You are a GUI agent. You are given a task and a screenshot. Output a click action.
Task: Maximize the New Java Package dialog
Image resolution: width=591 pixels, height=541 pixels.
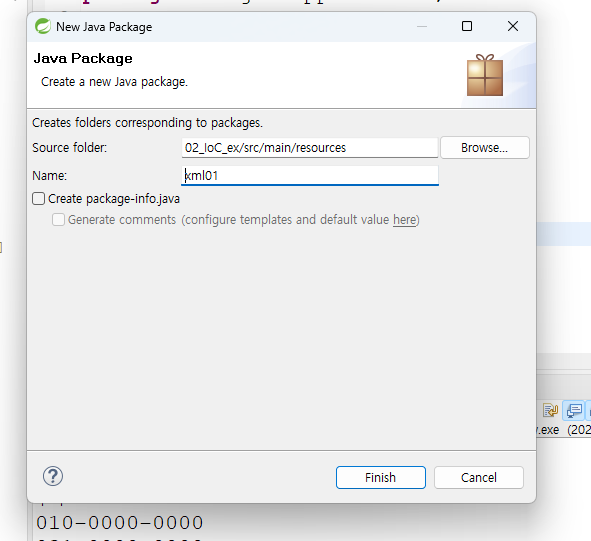click(467, 26)
